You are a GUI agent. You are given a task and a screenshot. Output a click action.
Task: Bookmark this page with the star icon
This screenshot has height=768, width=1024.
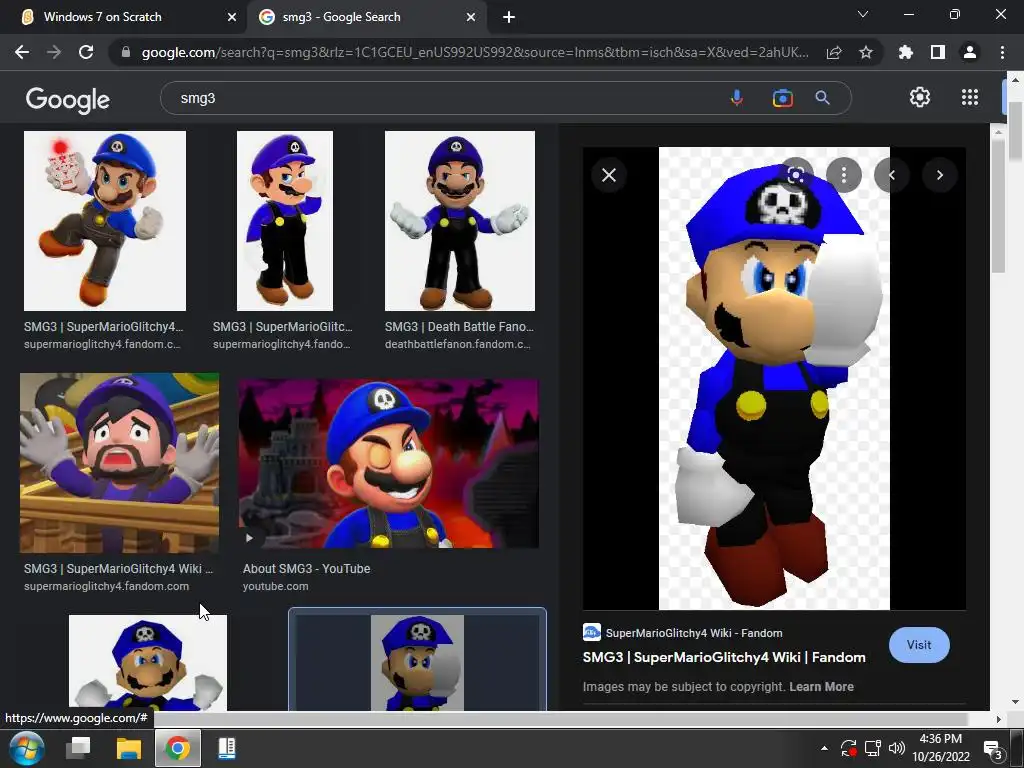point(866,52)
